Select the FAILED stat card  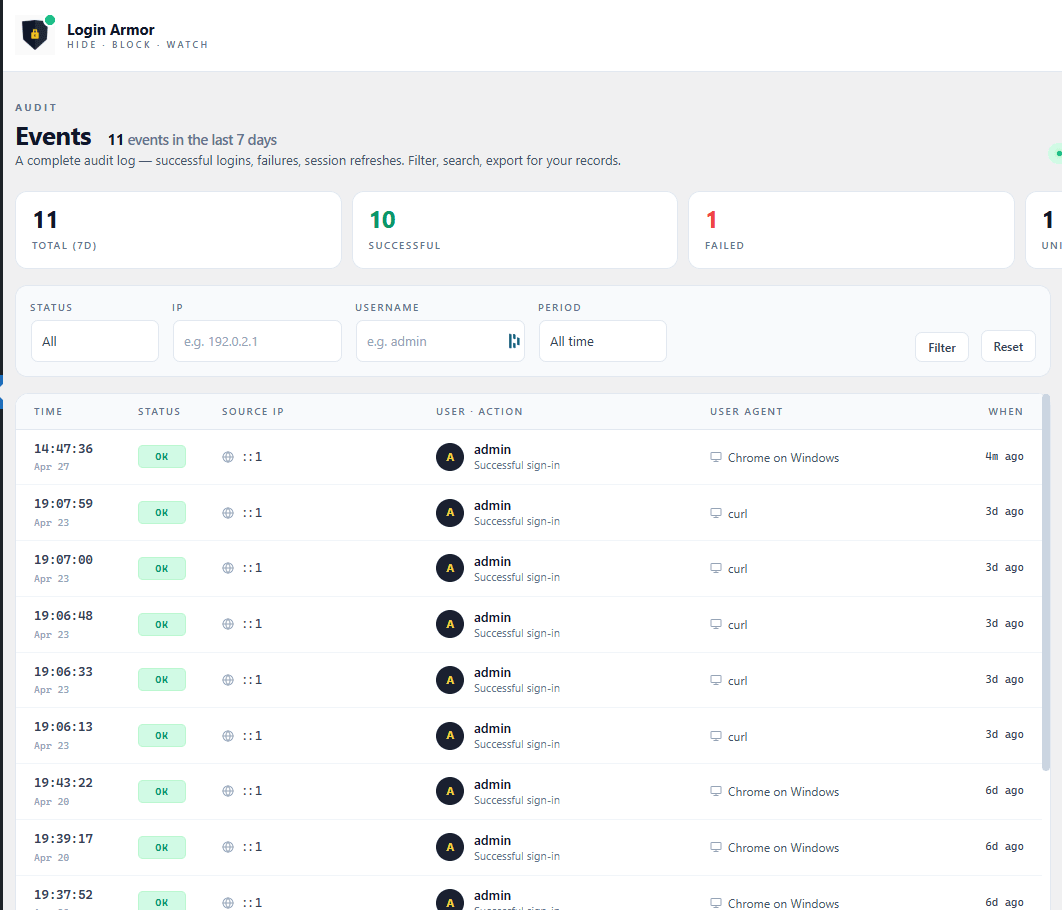click(x=851, y=229)
